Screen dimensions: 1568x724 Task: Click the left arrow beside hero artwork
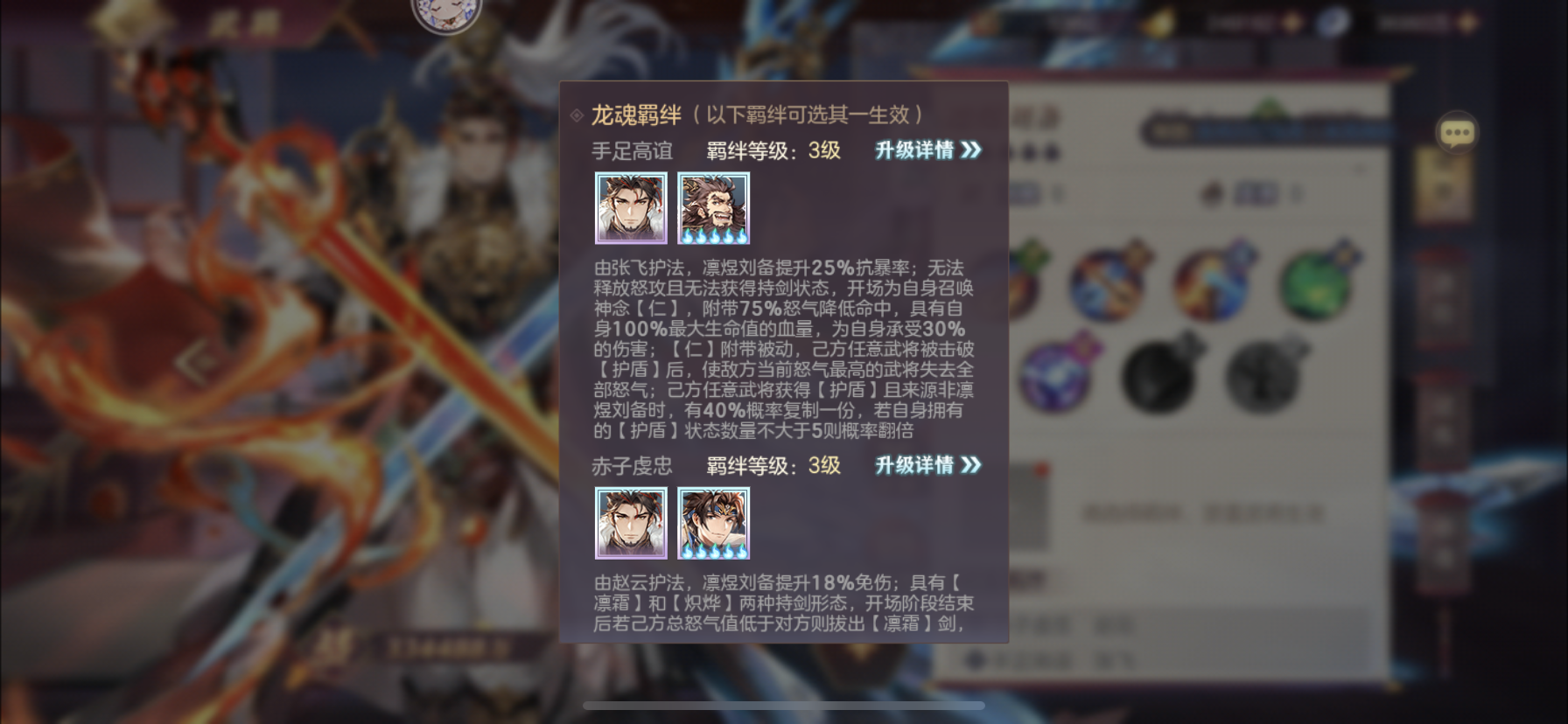coord(194,360)
